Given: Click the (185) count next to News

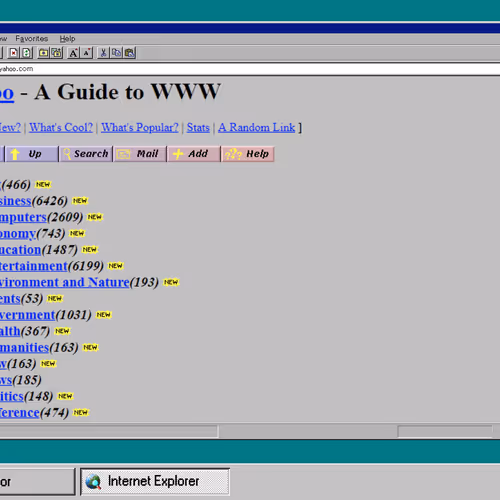Looking at the screenshot, I should click(27, 380).
